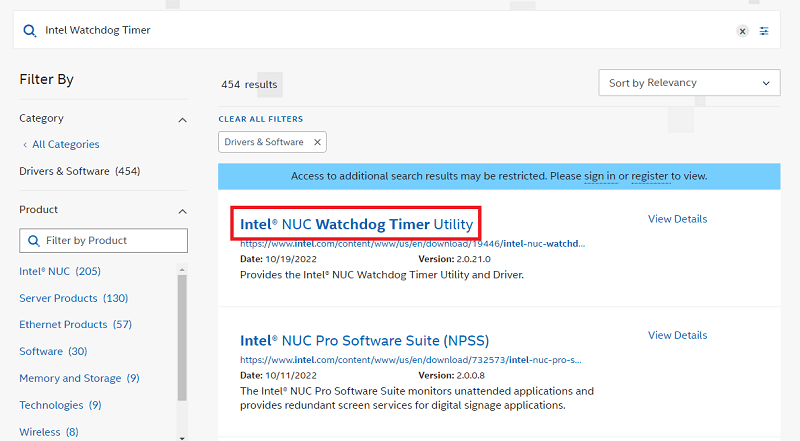Collapse the Product filter section
Screen dimensions: 800x441
point(182,211)
